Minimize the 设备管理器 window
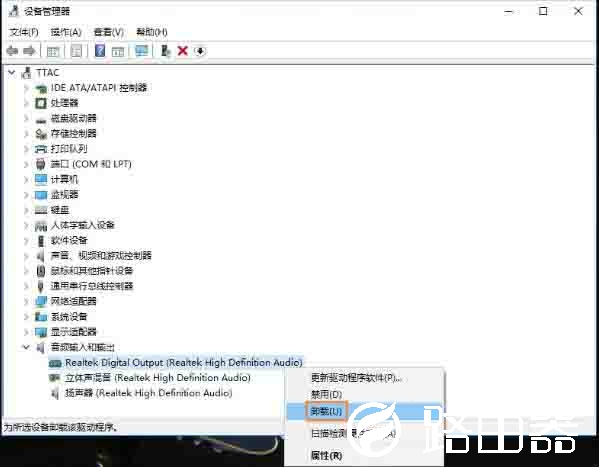Image resolution: width=599 pixels, height=467 pixels. (508, 11)
